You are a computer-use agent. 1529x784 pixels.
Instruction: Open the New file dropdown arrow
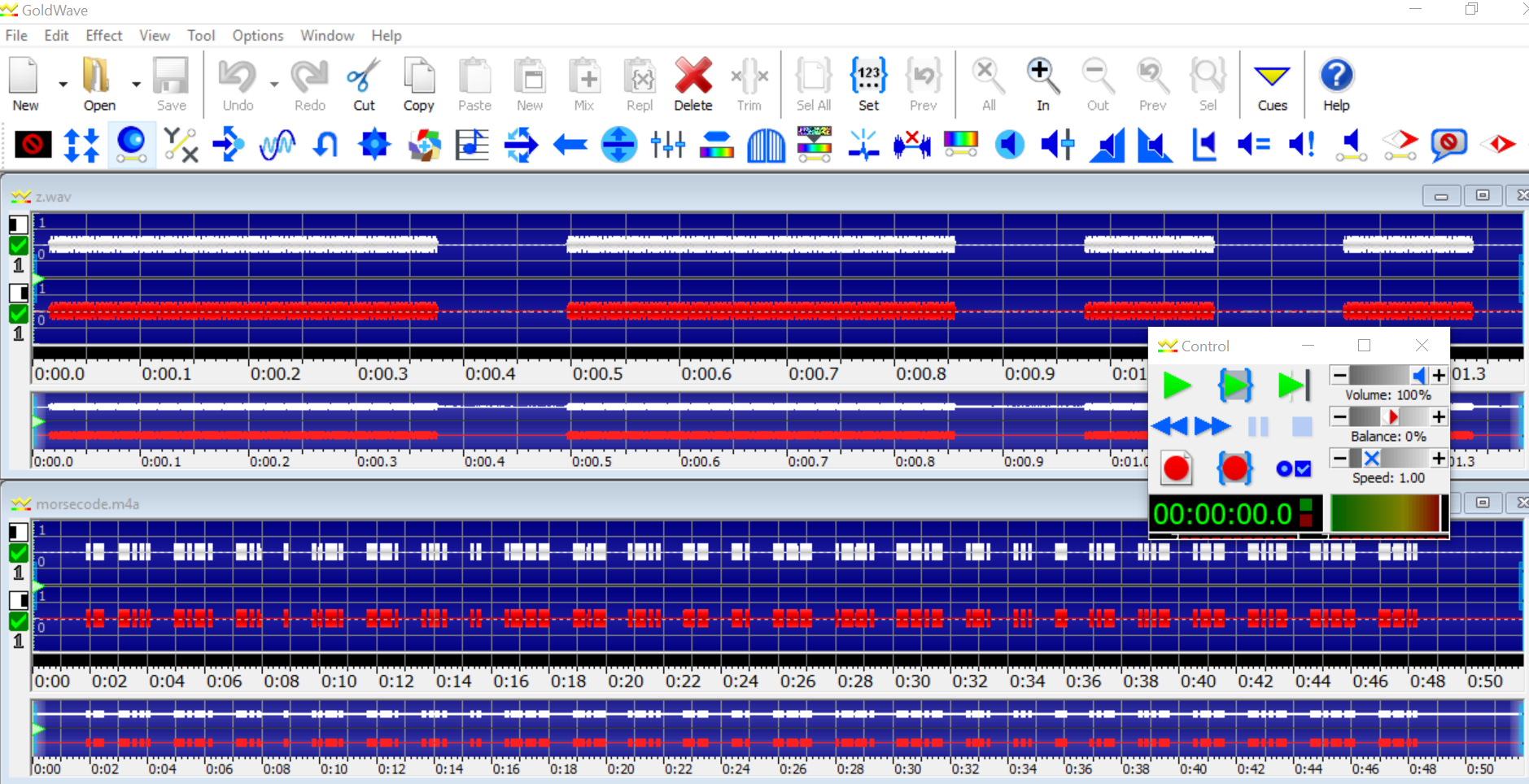coord(62,84)
